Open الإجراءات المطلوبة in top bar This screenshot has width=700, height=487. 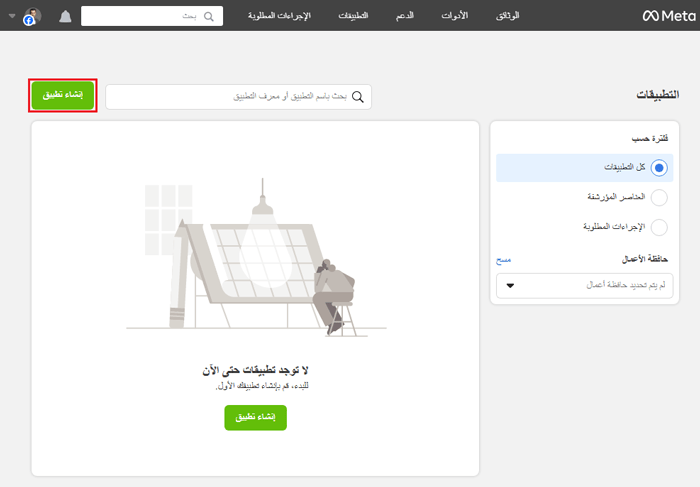(279, 16)
